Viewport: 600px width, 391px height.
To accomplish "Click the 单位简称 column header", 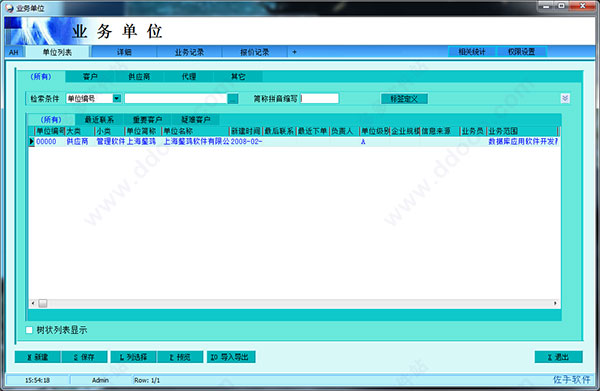I will tap(143, 131).
